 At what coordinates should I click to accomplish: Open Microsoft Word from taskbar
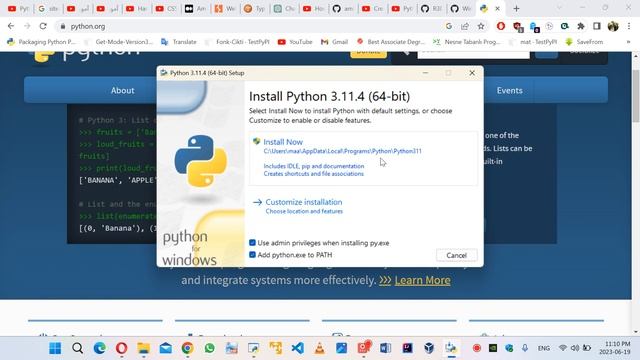[385, 348]
